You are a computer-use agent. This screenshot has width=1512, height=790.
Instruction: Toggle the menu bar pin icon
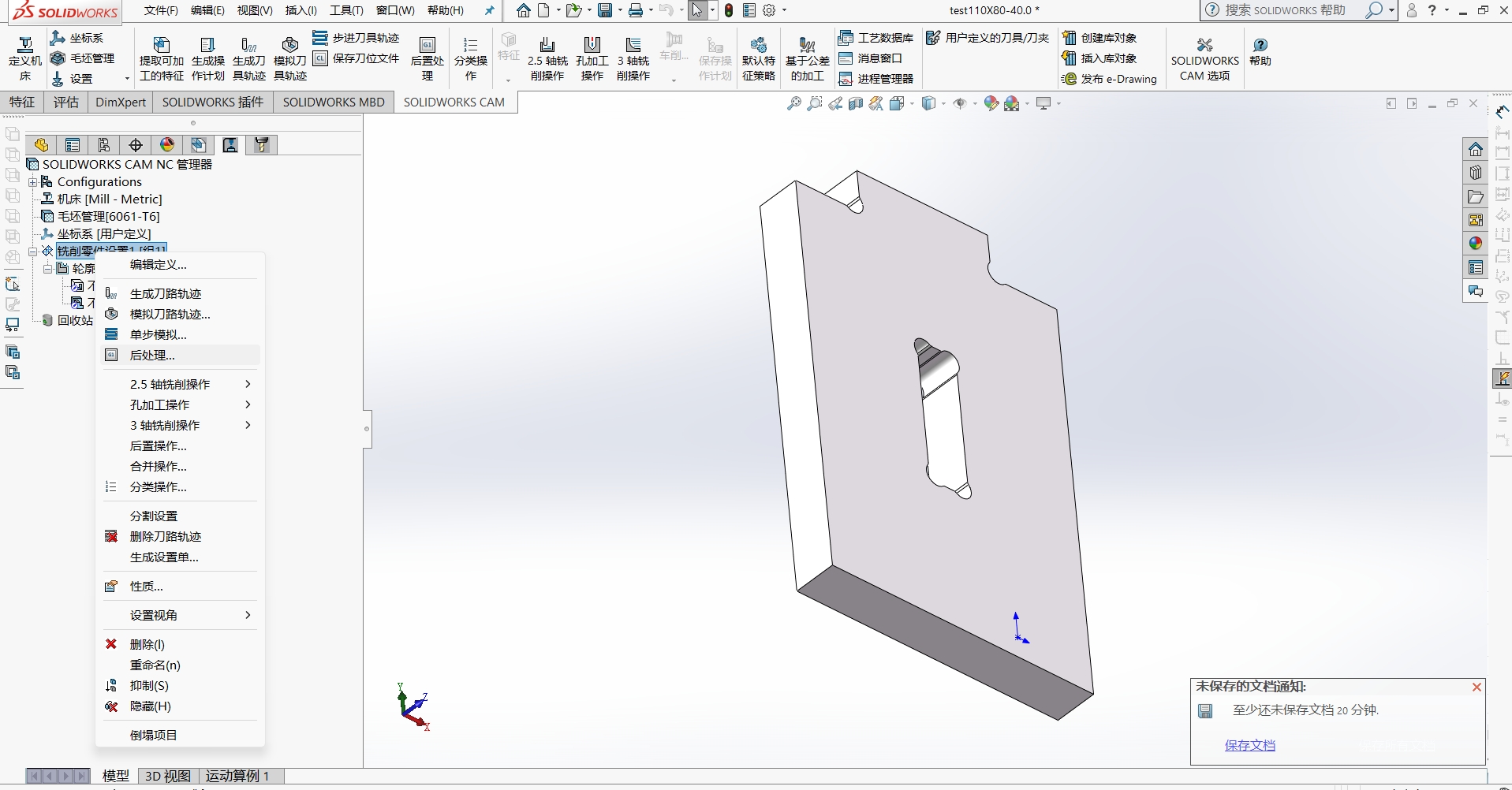[x=489, y=10]
